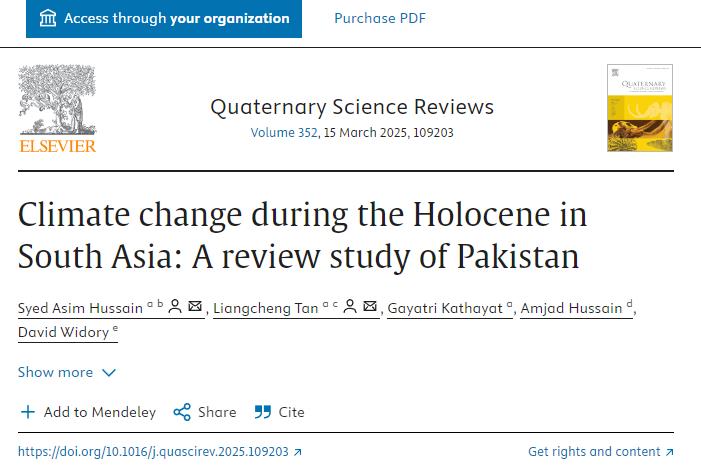Click author name David Widory
This screenshot has height=471, width=701.
pyautogui.click(x=63, y=332)
